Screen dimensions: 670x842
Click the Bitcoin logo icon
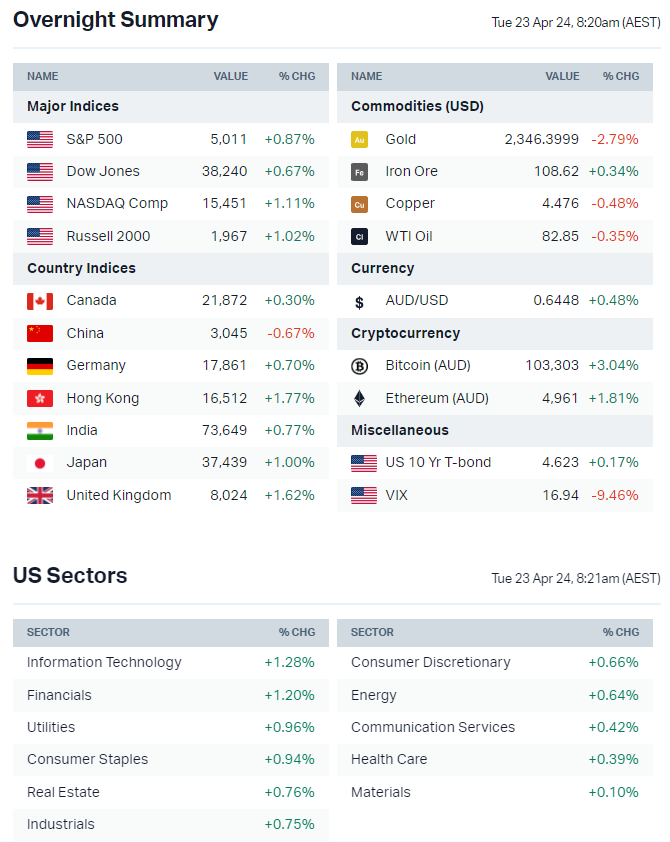tap(359, 366)
